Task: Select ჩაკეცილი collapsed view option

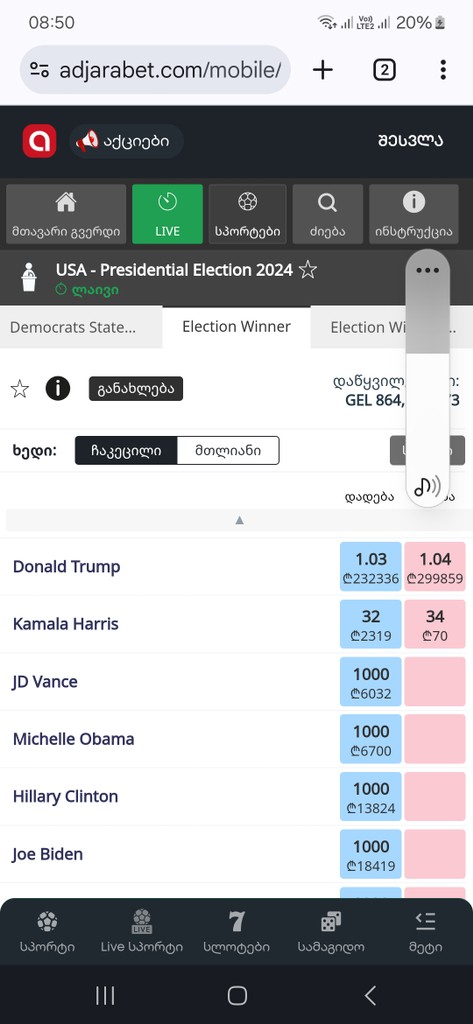Action: 126,451
